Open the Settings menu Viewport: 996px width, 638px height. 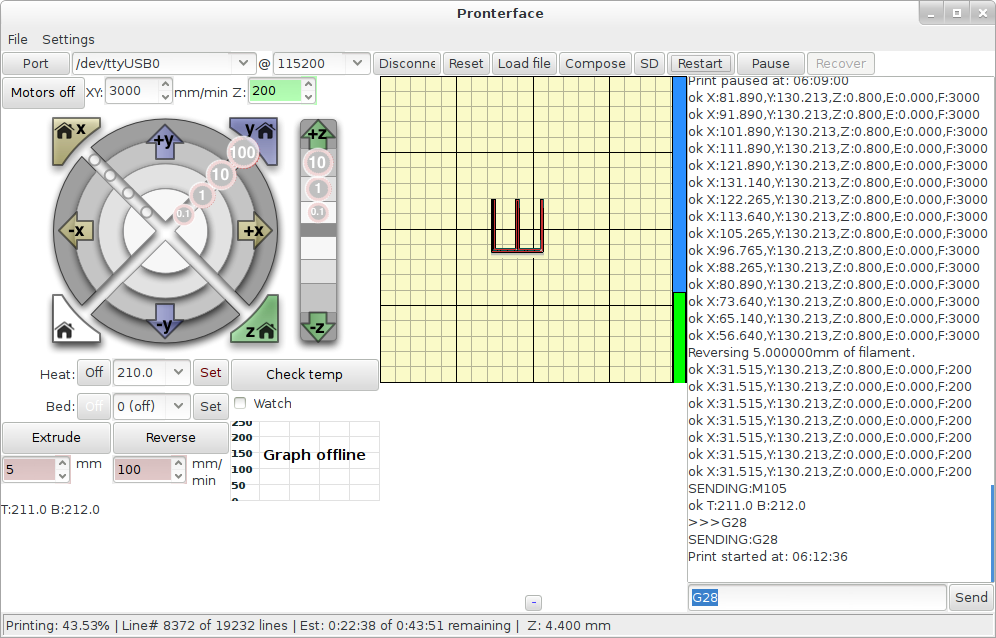(68, 39)
